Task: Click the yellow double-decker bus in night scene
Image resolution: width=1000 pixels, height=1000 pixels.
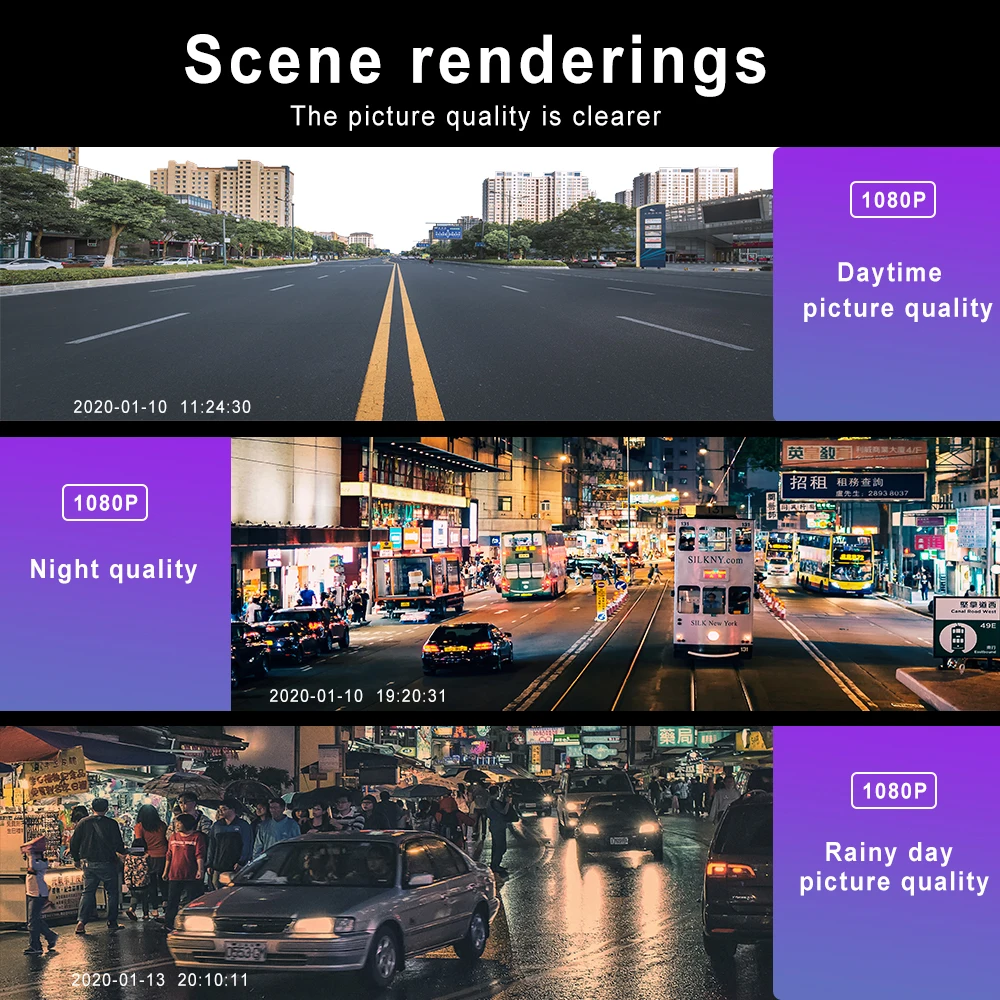Action: pyautogui.click(x=835, y=562)
